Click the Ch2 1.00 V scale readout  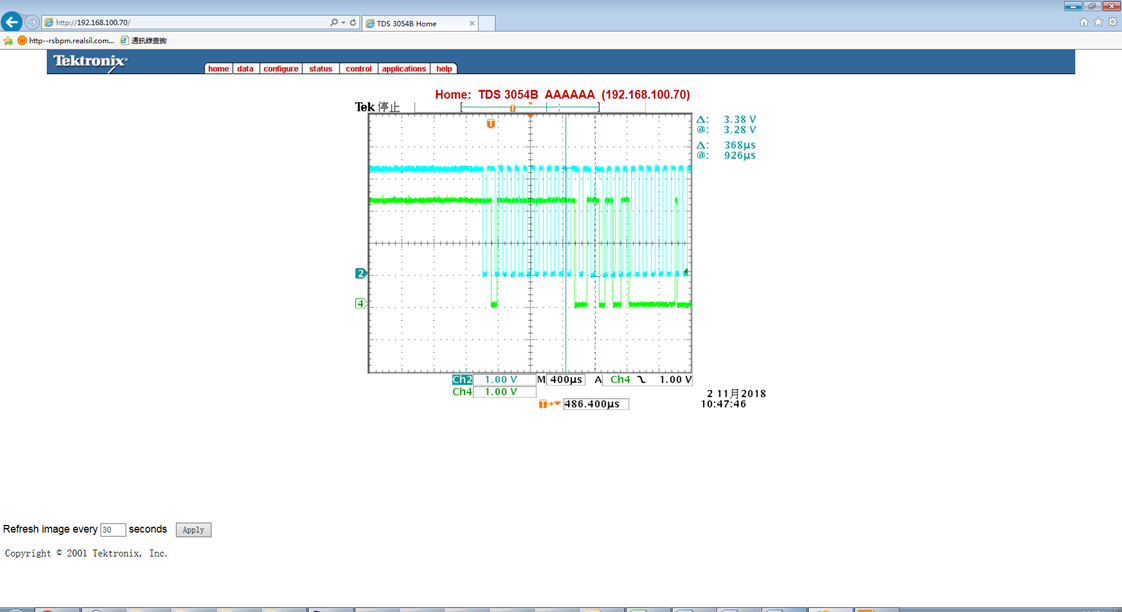point(494,379)
